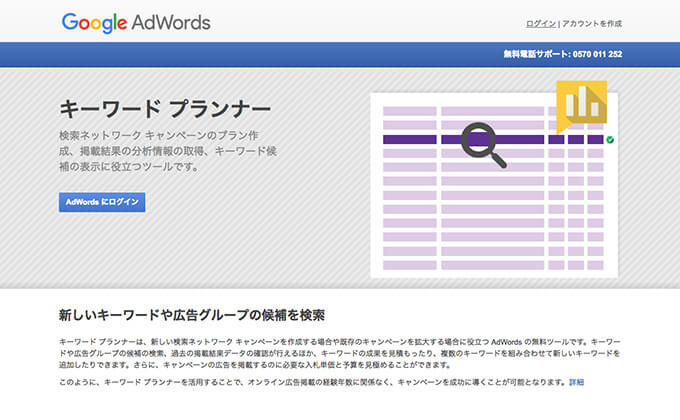The image size is (680, 420).
Task: Click the magnifying glass icon in the illustration
Action: [481, 143]
